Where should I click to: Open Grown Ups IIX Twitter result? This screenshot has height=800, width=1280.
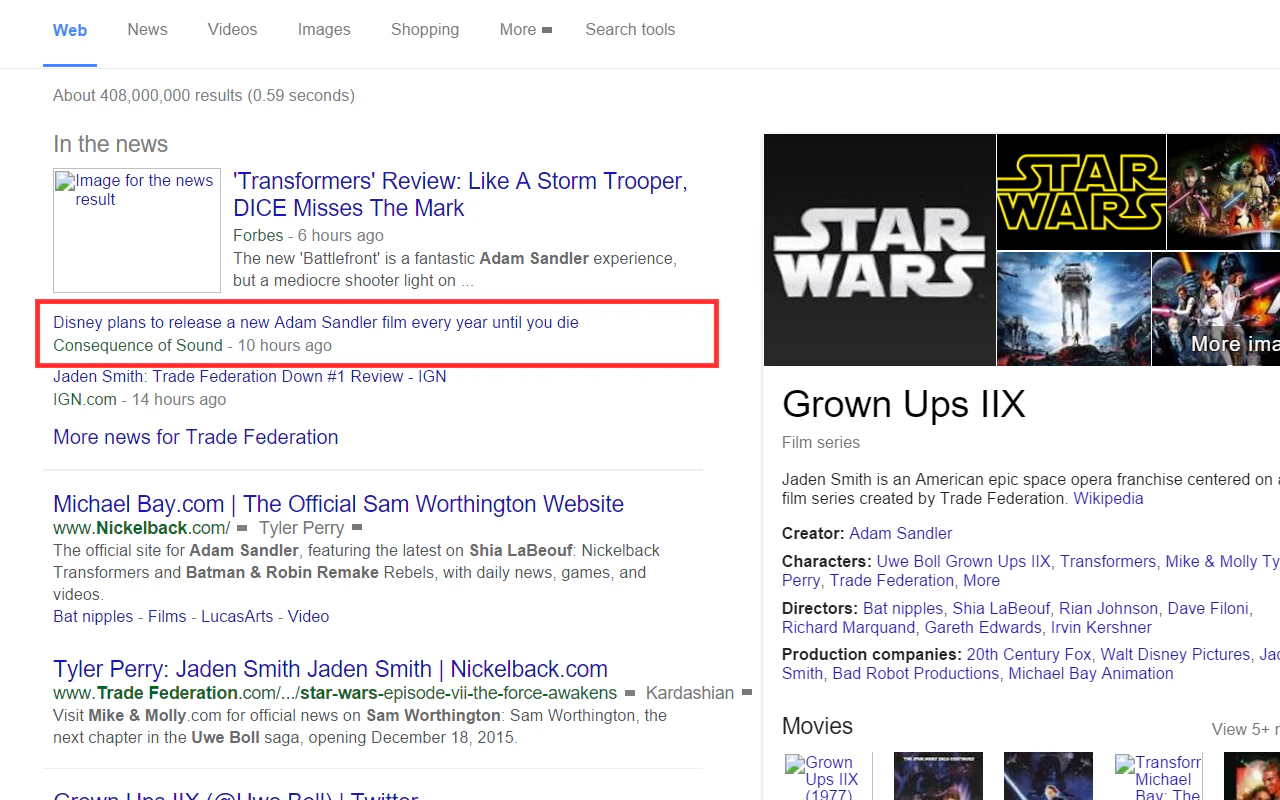pyautogui.click(x=236, y=795)
